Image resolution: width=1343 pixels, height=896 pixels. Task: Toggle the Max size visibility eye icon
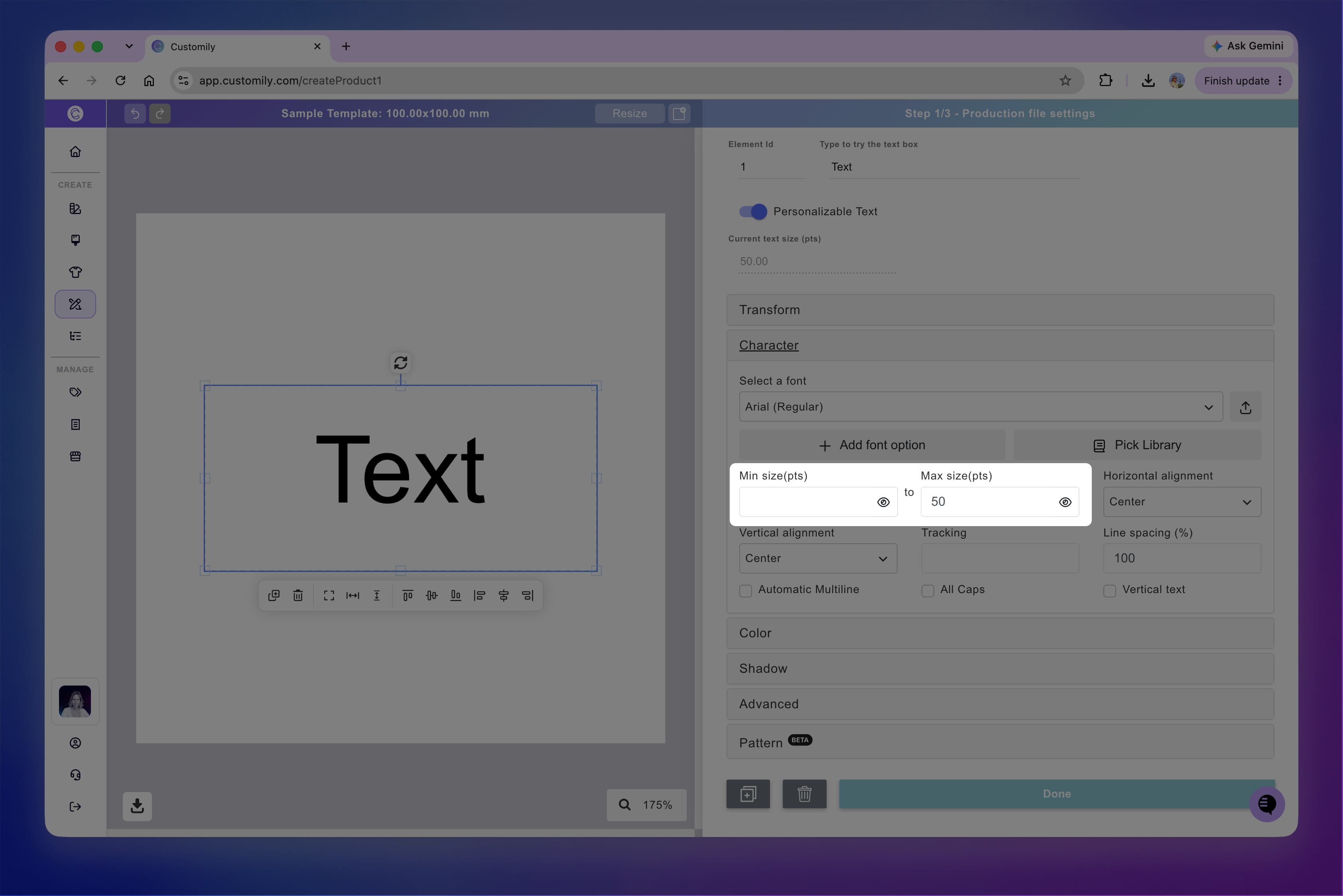click(1065, 502)
